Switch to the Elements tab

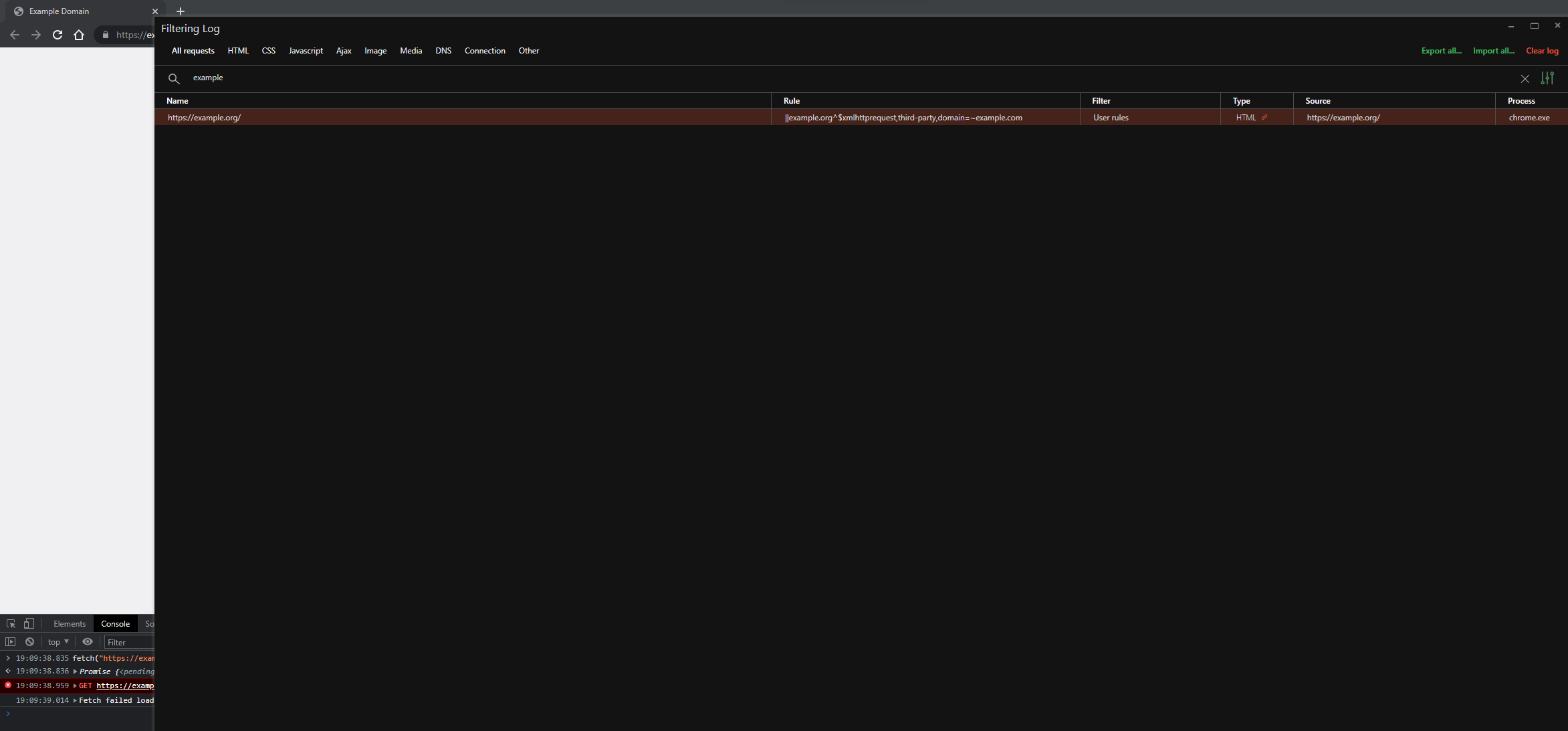point(69,623)
